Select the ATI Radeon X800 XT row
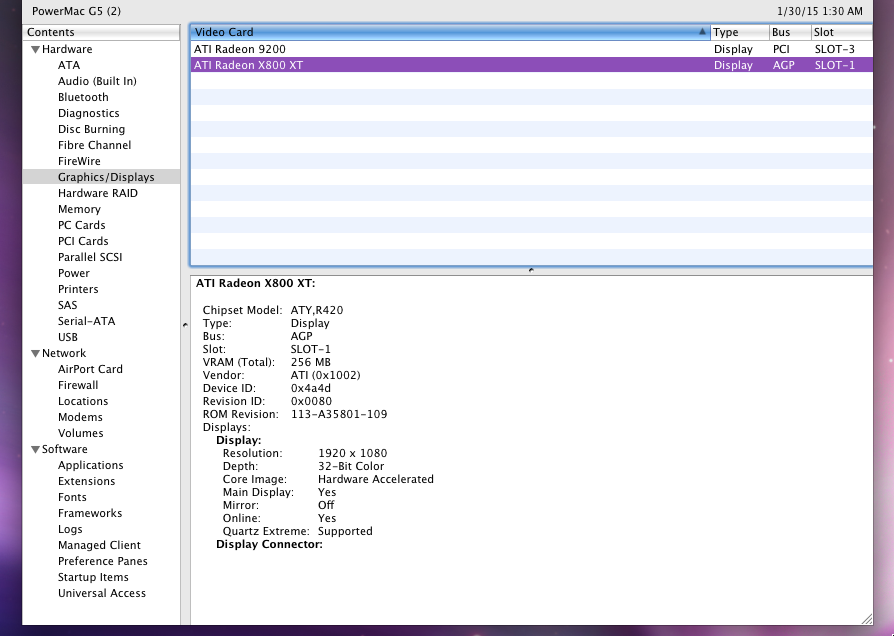Viewport: 894px width, 636px height. coord(531,65)
